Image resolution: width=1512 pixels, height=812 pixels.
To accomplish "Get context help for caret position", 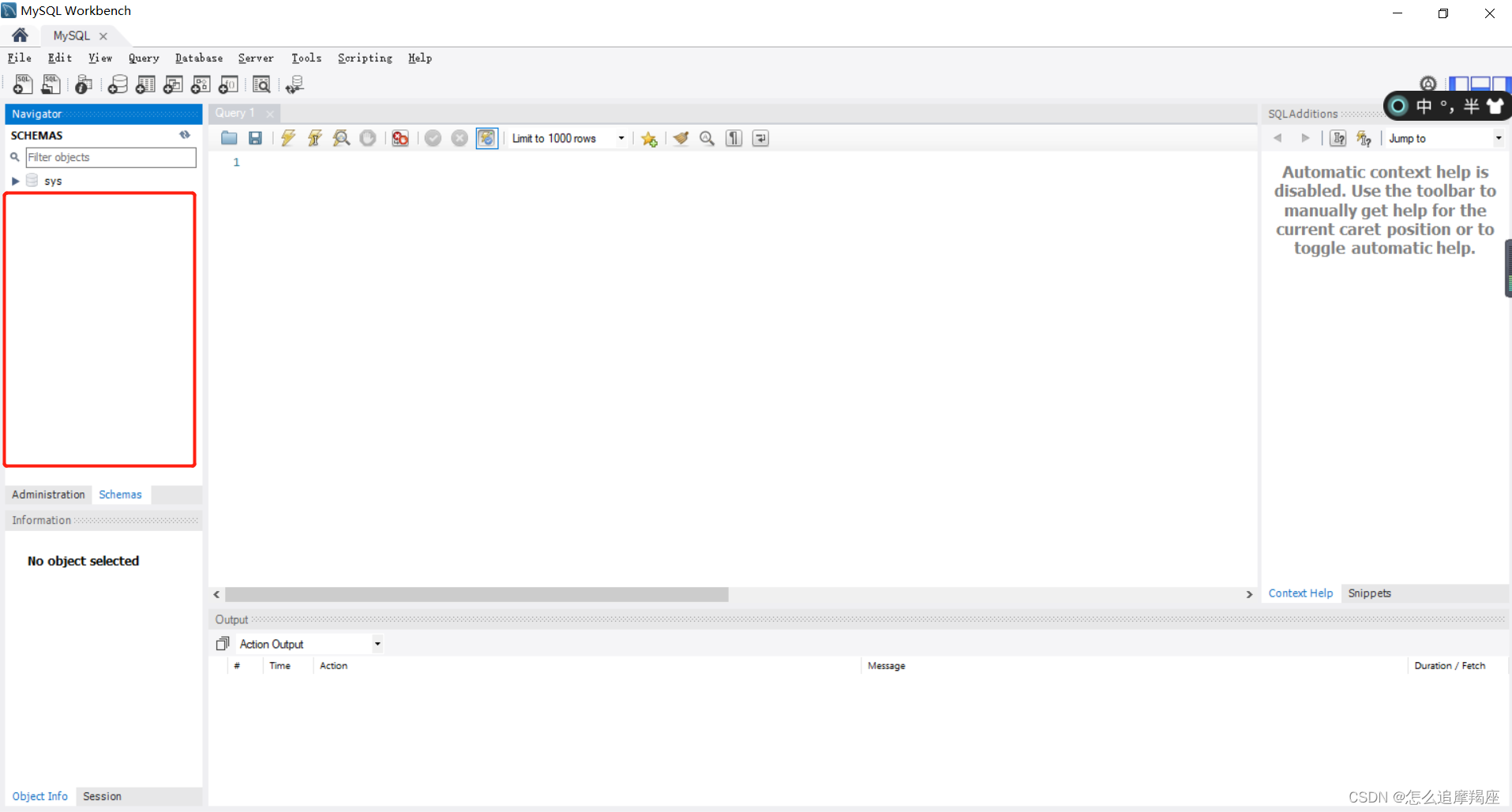I will click(1338, 138).
